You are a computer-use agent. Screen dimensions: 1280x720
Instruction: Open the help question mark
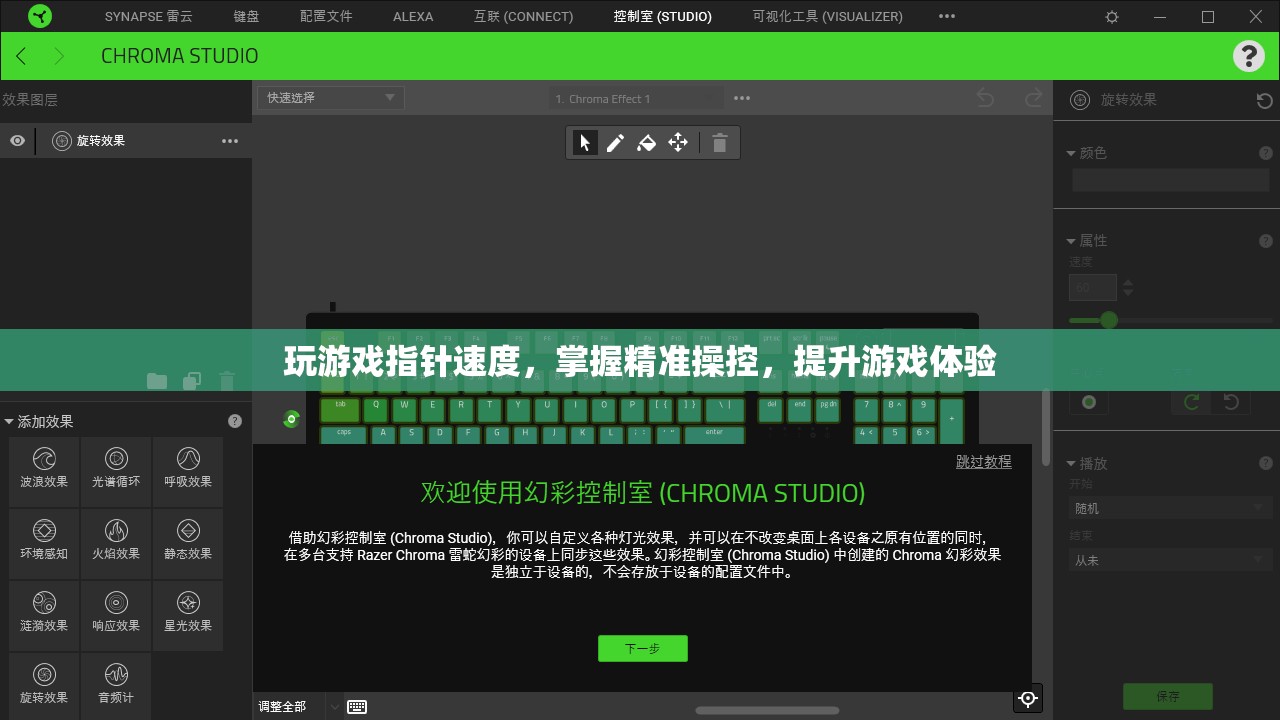[x=1248, y=56]
